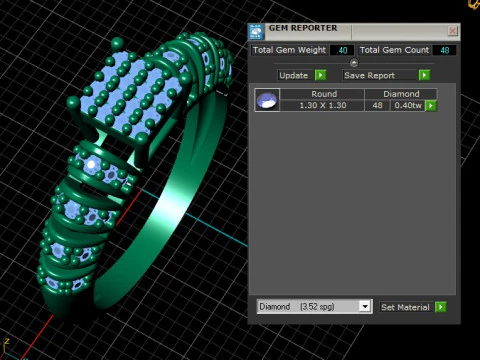480x360 pixels.
Task: Collapse the header with the round arrow toggle
Action: 354,63
